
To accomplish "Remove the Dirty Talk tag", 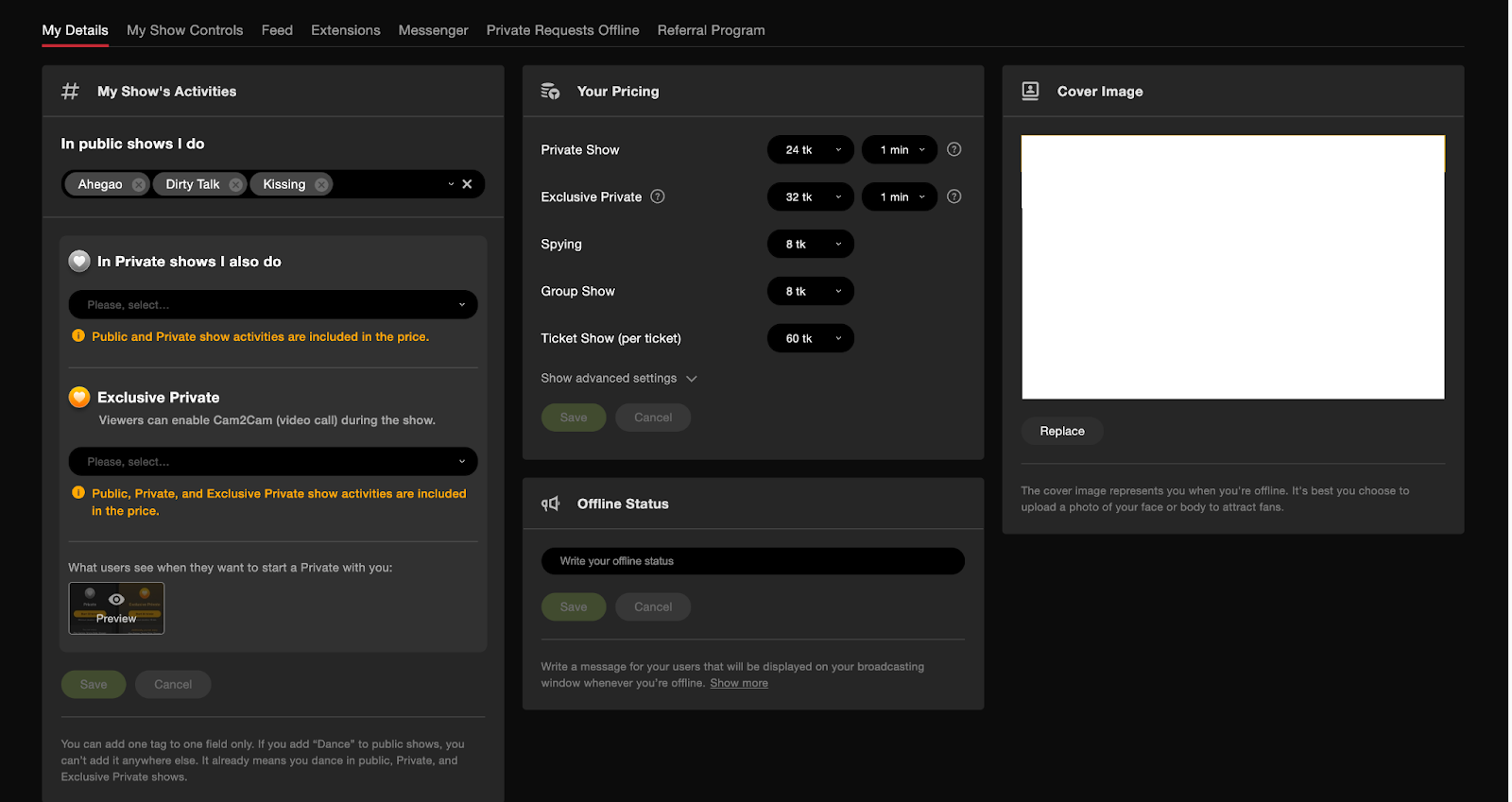I will point(235,185).
